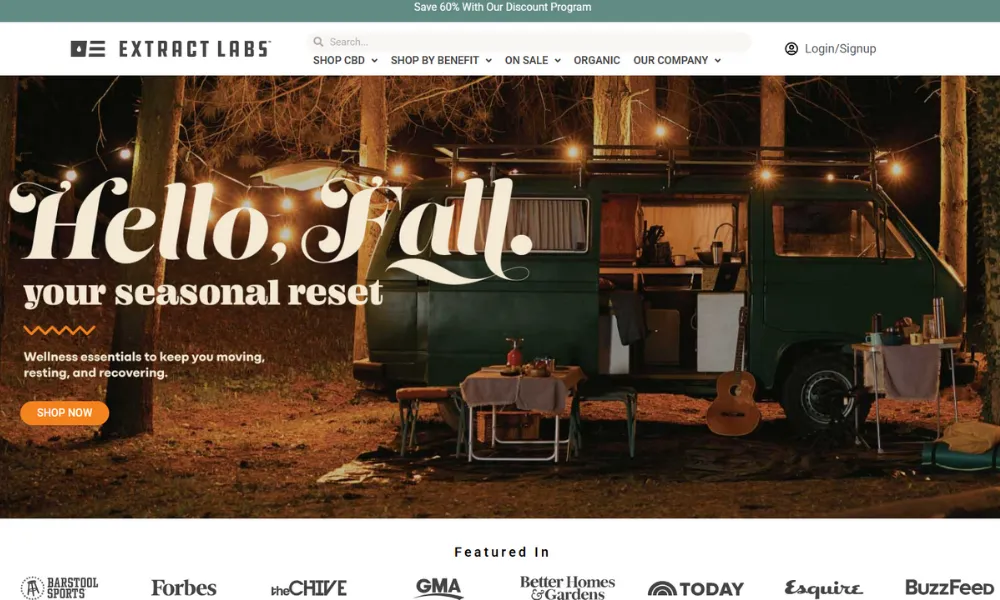Click the Today show logo
The height and width of the screenshot is (600, 1000).
click(696, 589)
